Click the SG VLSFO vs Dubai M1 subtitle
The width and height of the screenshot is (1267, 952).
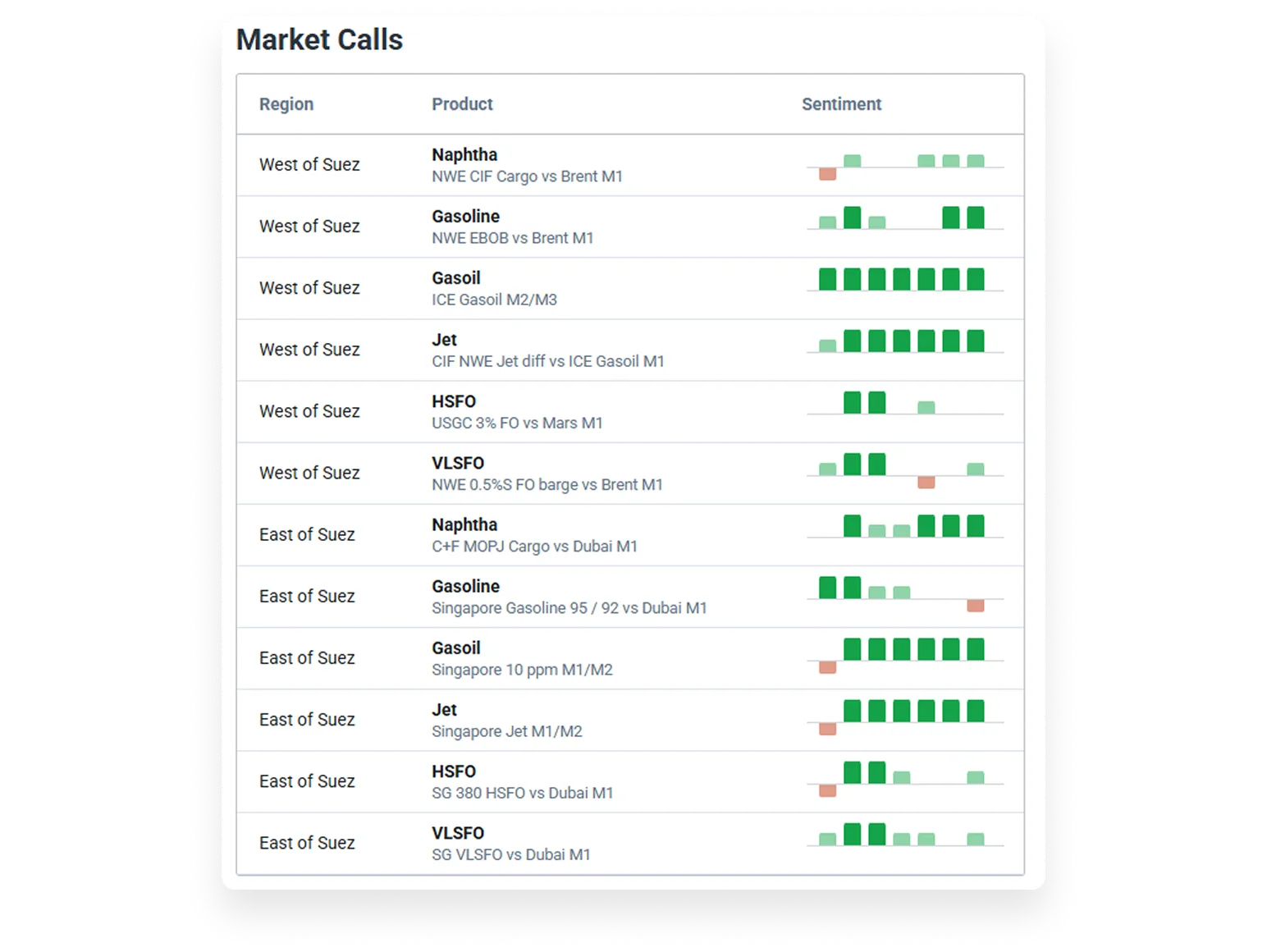pyautogui.click(x=510, y=854)
